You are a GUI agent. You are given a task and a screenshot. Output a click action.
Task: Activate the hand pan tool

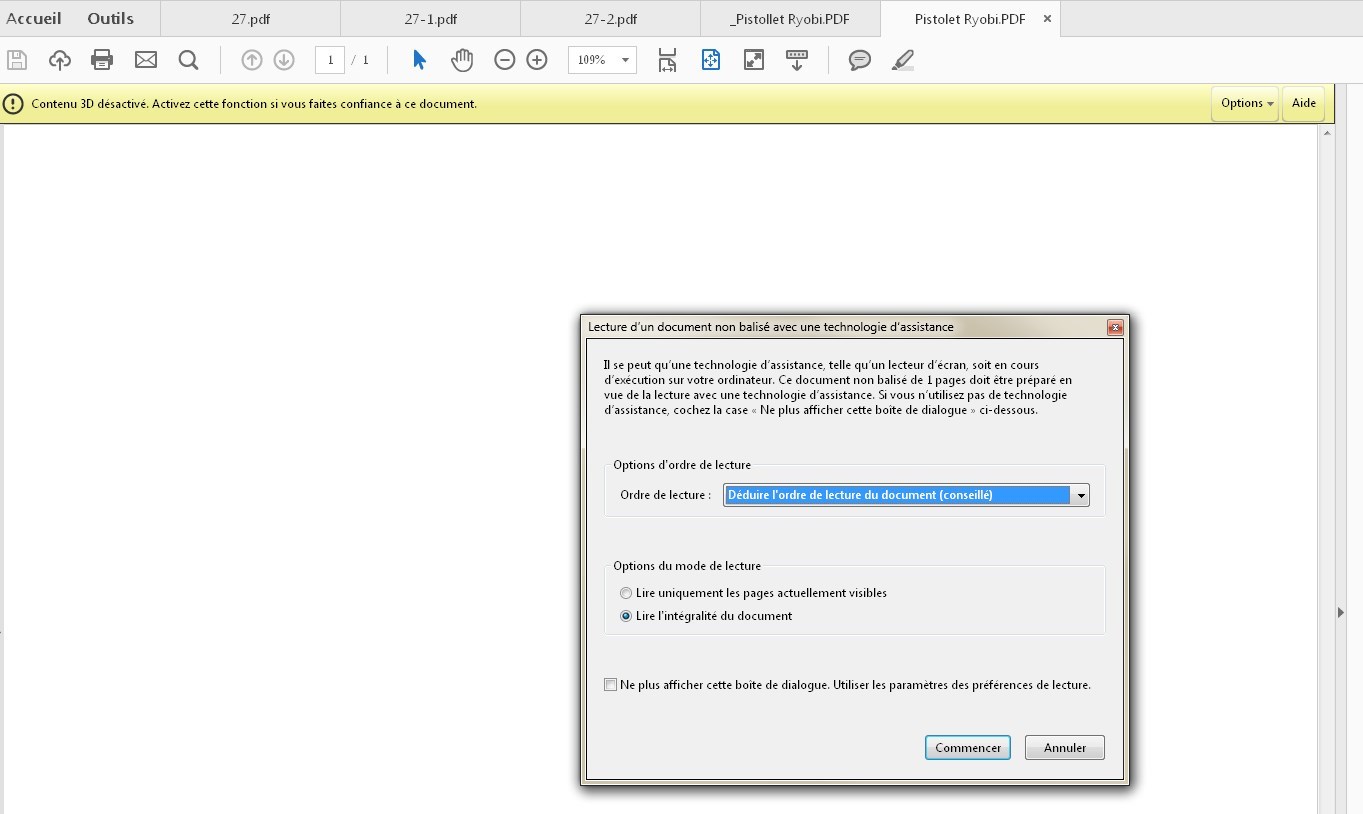click(x=461, y=60)
